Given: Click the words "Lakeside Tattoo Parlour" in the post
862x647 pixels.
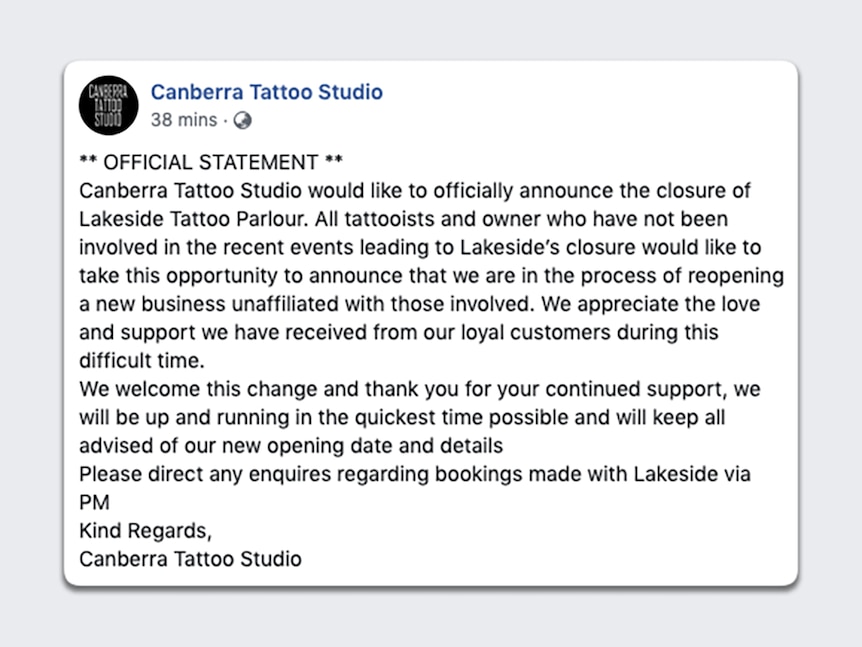Looking at the screenshot, I should pyautogui.click(x=192, y=219).
